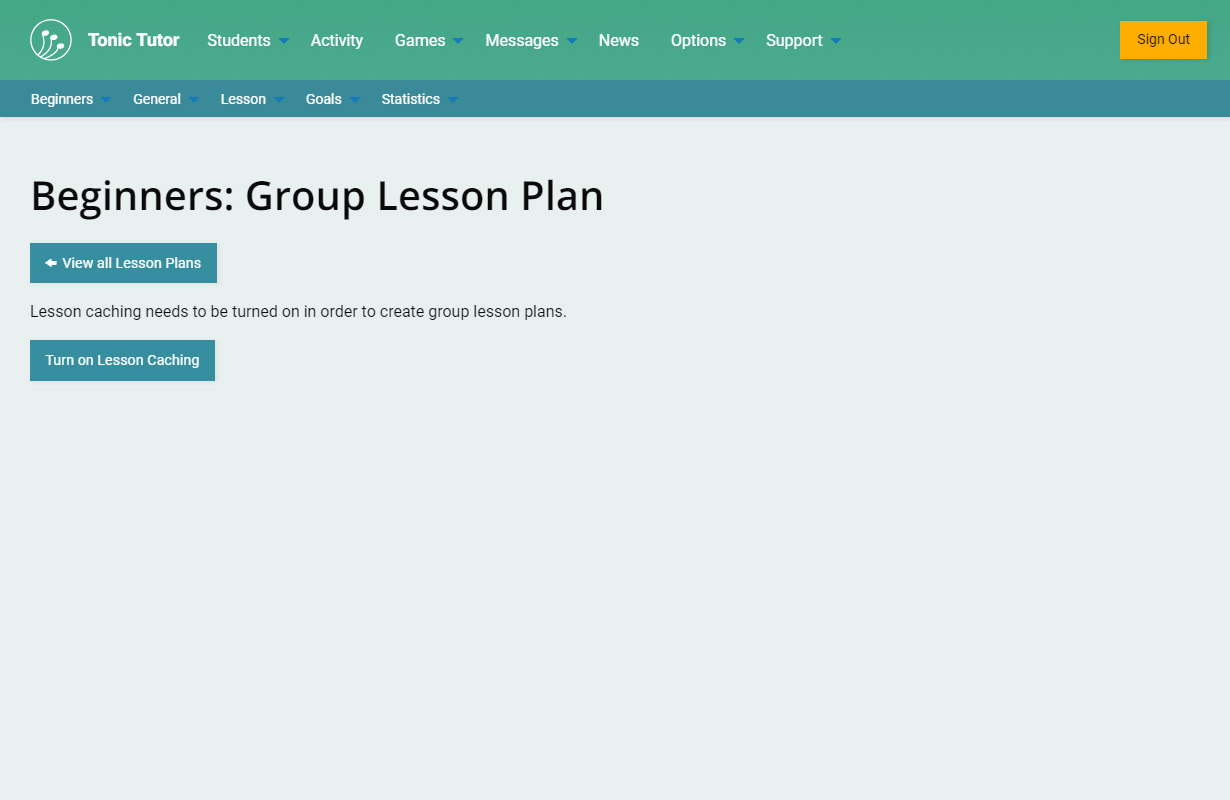Expand the Students dropdown arrow

(x=284, y=41)
